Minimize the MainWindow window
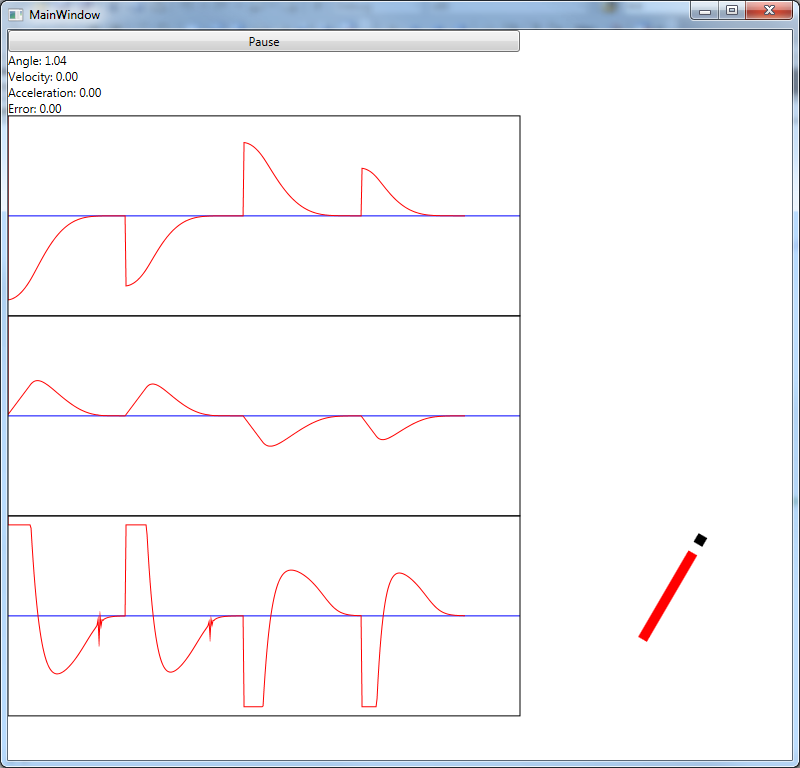Viewport: 800px width, 768px height. click(x=705, y=11)
